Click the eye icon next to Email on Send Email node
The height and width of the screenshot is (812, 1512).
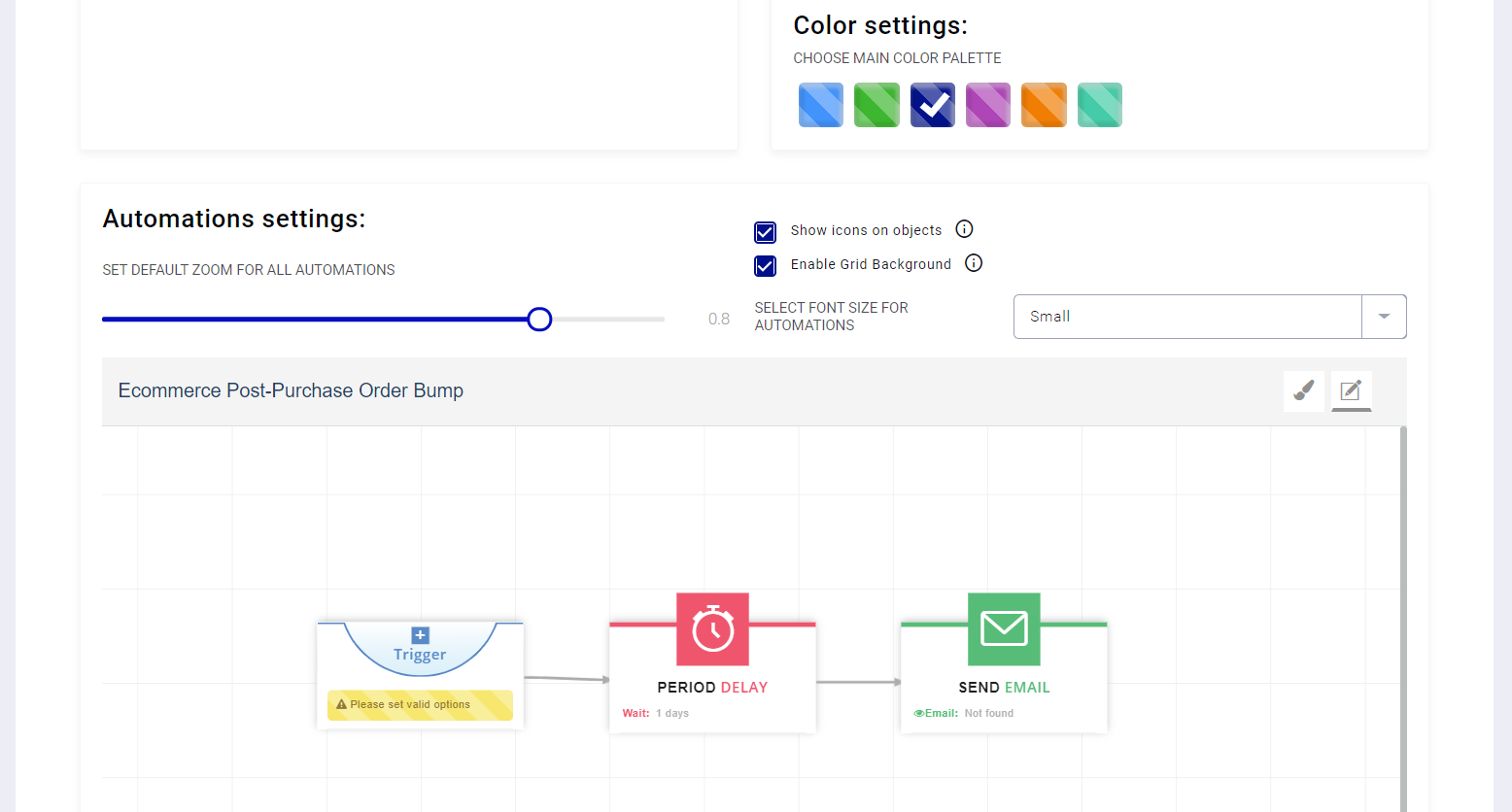tap(916, 712)
